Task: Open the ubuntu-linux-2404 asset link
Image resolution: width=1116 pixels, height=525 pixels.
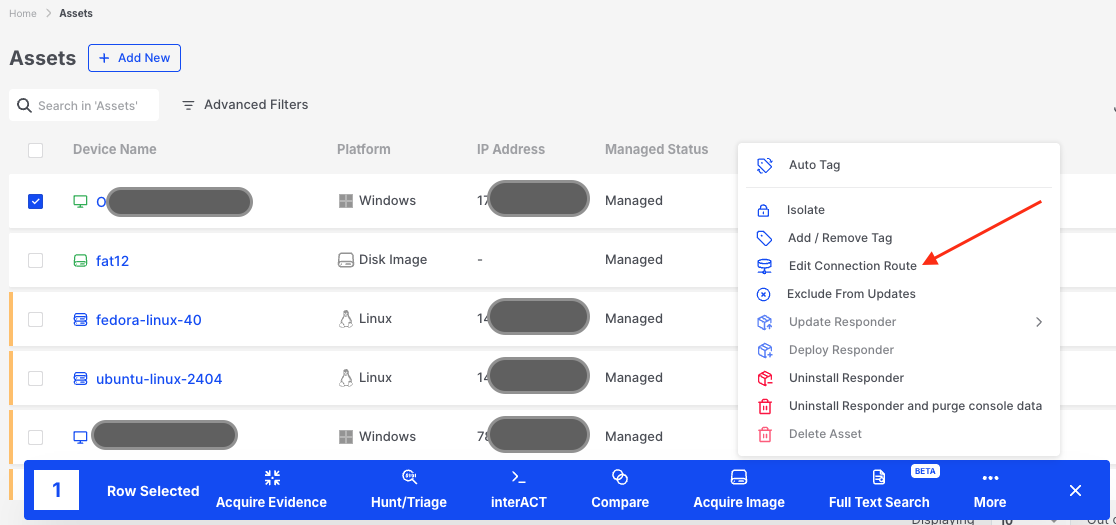Action: click(159, 379)
